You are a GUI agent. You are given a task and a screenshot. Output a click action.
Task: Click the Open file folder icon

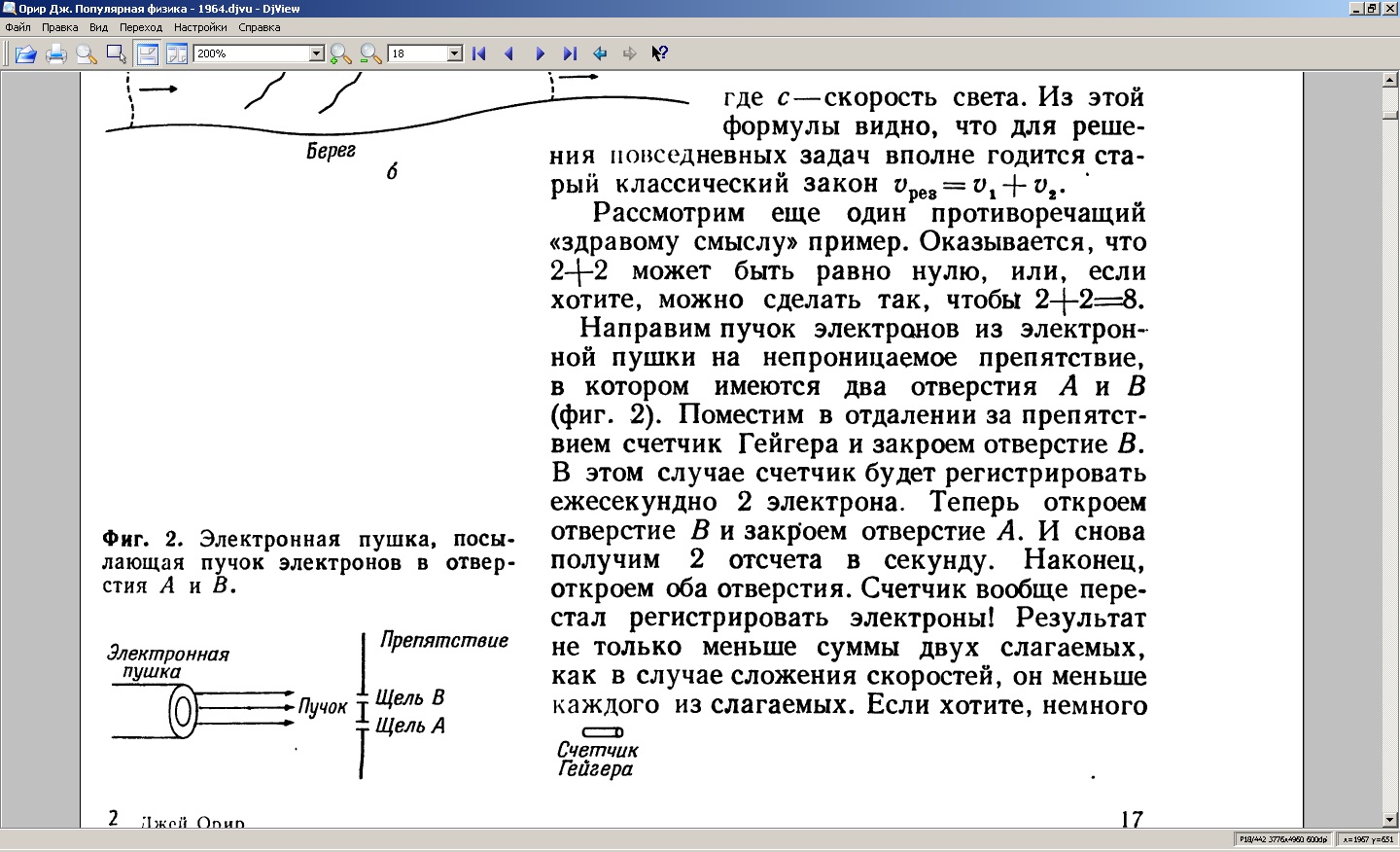pos(26,54)
